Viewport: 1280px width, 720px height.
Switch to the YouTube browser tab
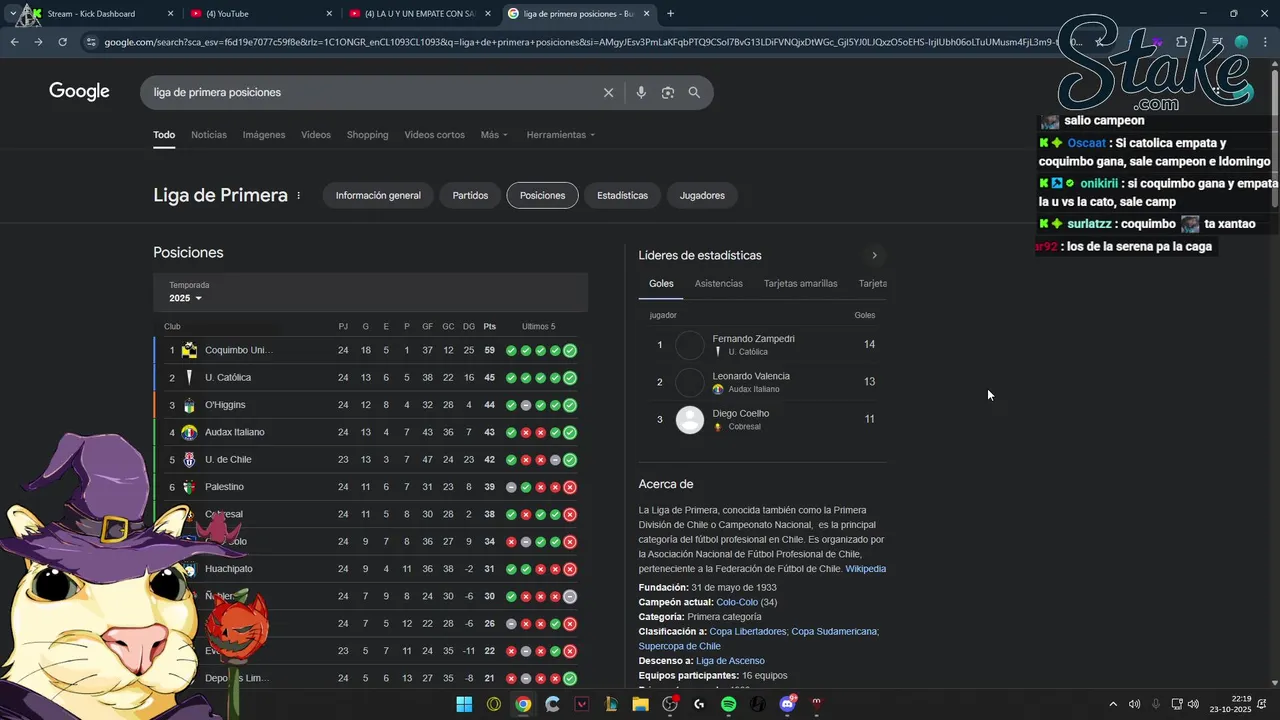click(x=260, y=14)
